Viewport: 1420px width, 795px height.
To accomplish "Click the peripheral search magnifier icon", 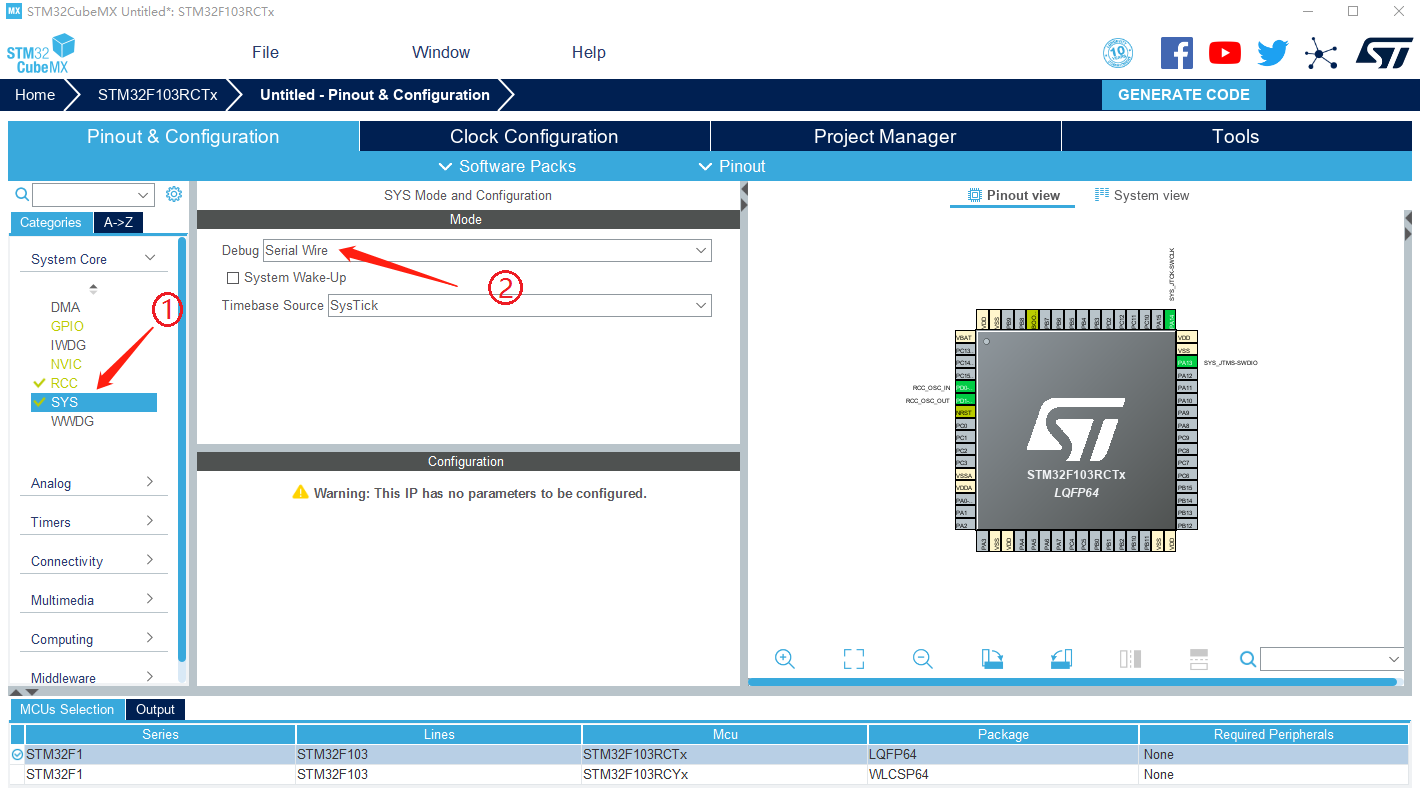I will (x=22, y=194).
